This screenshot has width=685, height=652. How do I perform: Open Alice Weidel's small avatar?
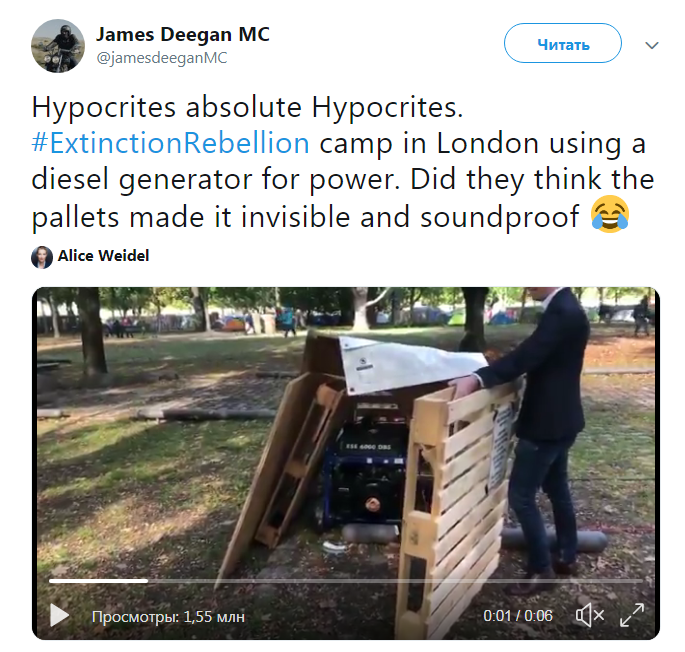42,257
